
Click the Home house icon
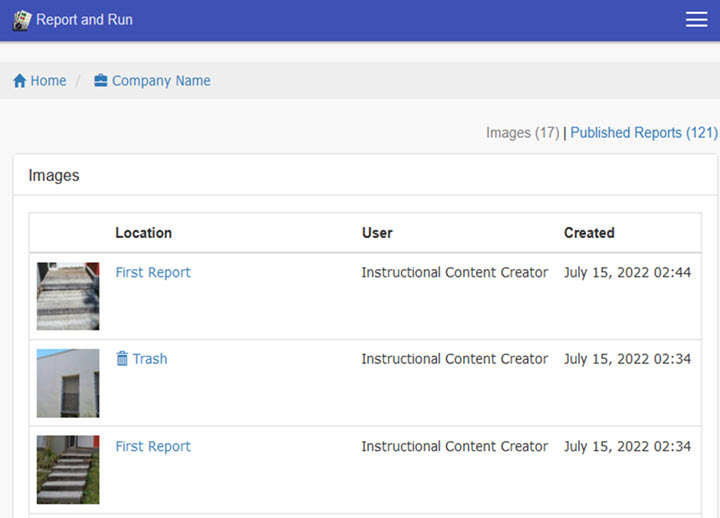click(19, 81)
